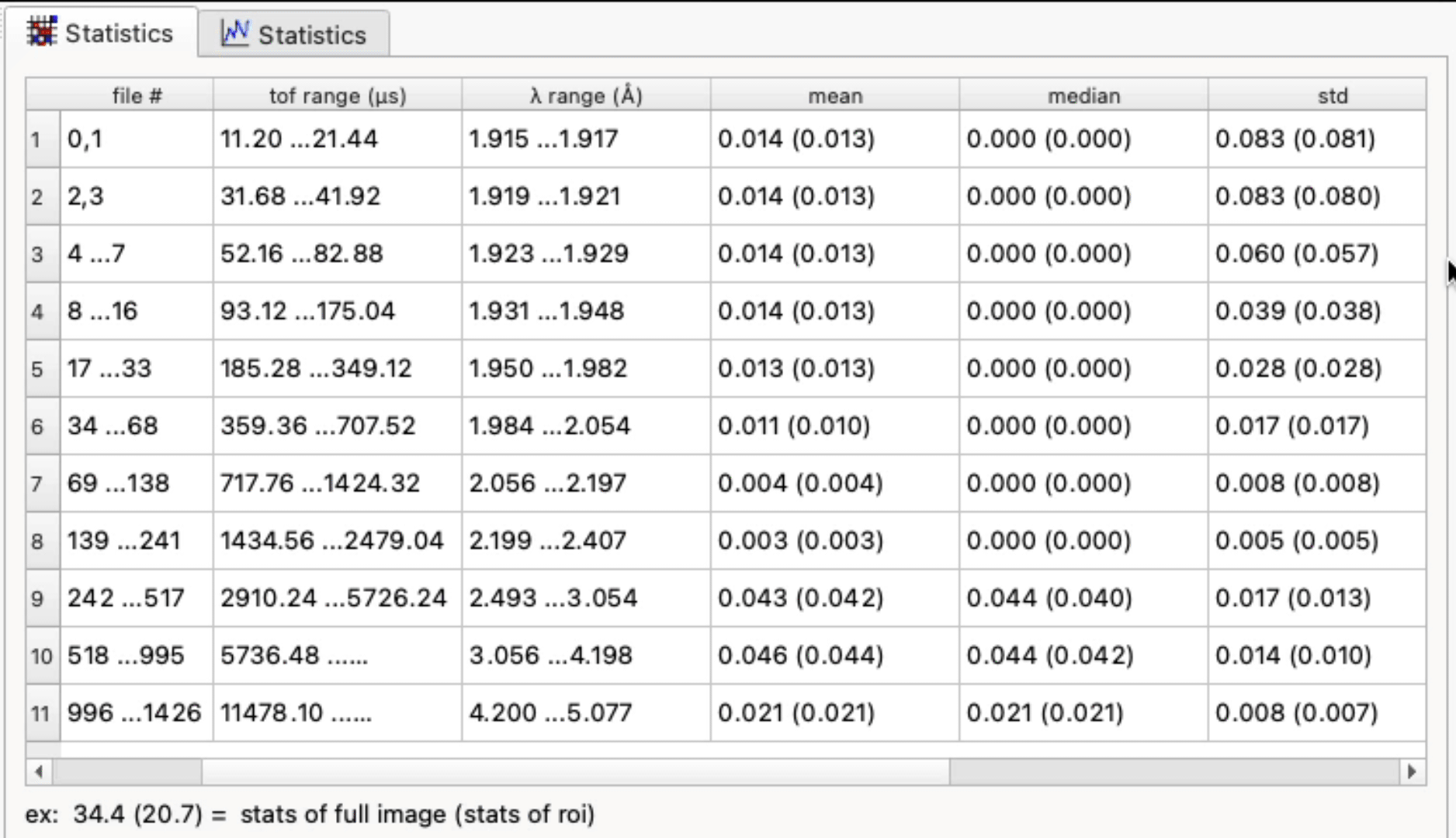Switch to the second Statistics tab with chart icon
The height and width of the screenshot is (838, 1456).
pyautogui.click(x=294, y=35)
